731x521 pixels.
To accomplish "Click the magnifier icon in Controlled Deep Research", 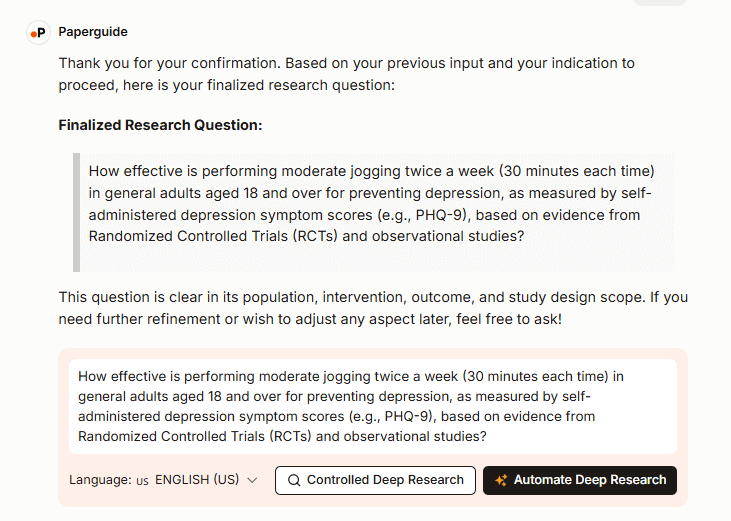I will [x=294, y=480].
